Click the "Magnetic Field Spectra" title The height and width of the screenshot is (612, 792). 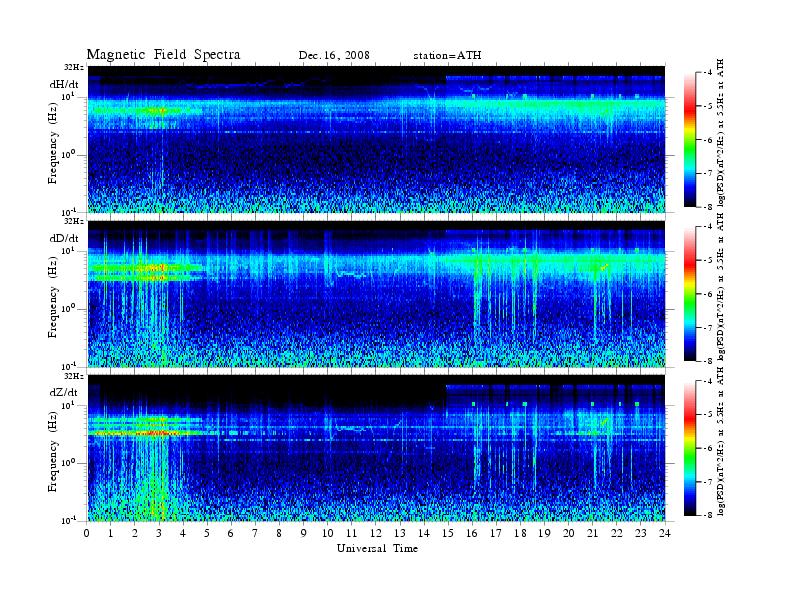pyautogui.click(x=163, y=55)
